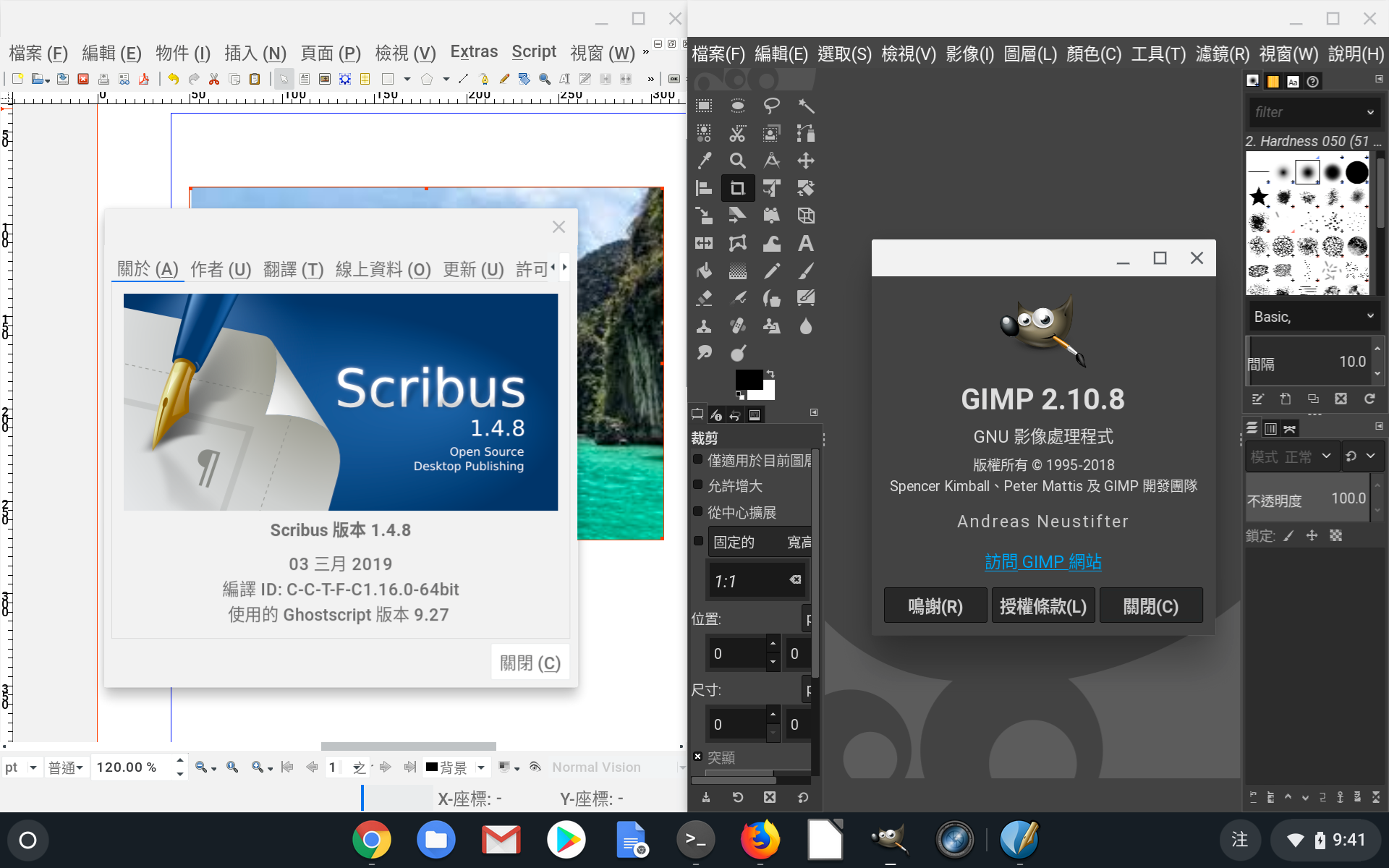Click the black foreground color swatch
The width and height of the screenshot is (1389, 868).
(747, 378)
